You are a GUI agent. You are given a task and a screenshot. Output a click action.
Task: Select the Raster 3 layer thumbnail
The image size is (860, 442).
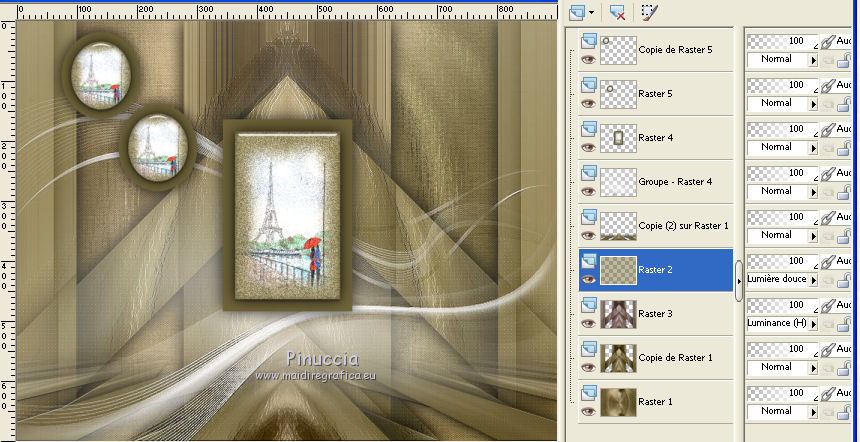click(618, 314)
